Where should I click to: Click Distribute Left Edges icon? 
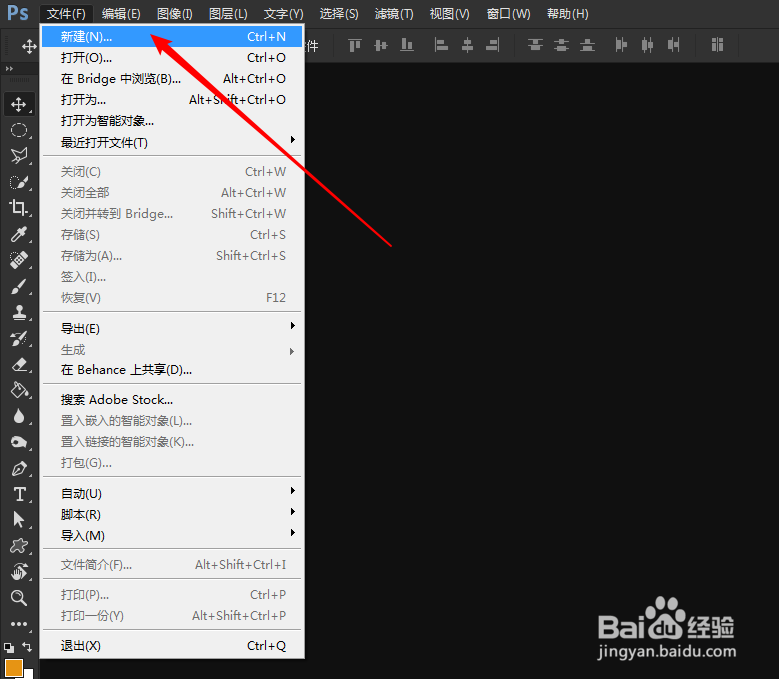click(x=621, y=45)
